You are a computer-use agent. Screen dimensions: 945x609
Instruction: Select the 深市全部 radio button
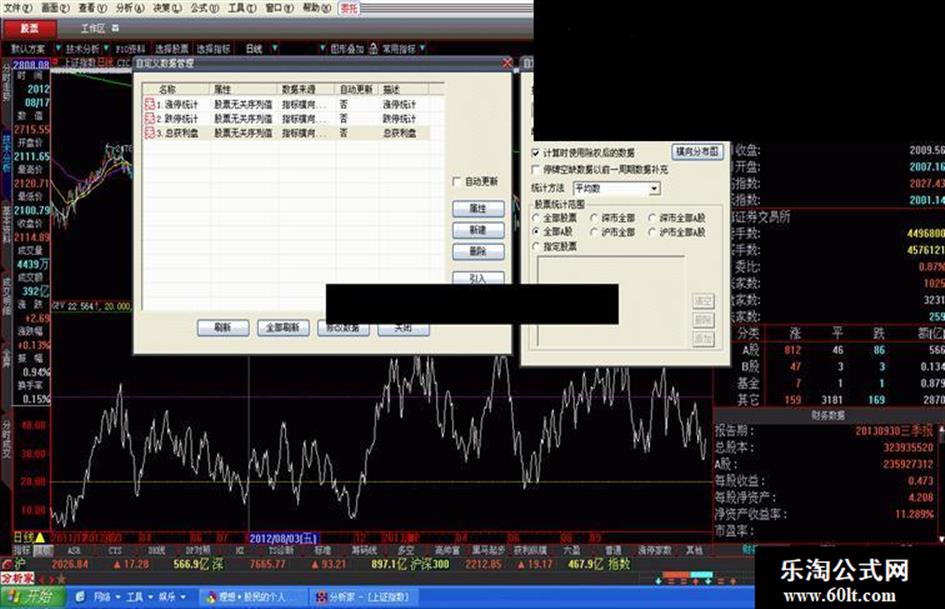[x=594, y=218]
